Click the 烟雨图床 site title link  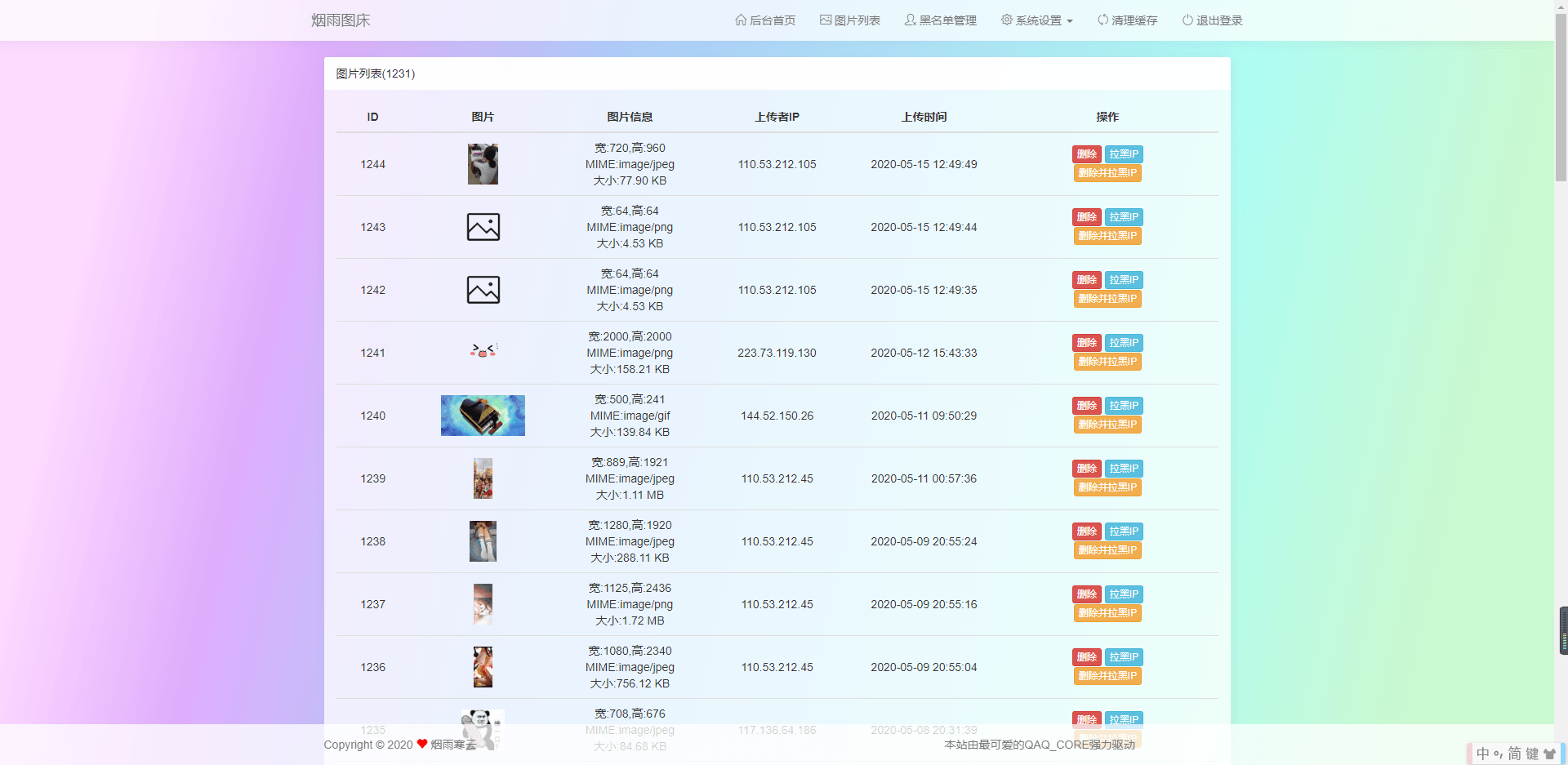point(340,20)
